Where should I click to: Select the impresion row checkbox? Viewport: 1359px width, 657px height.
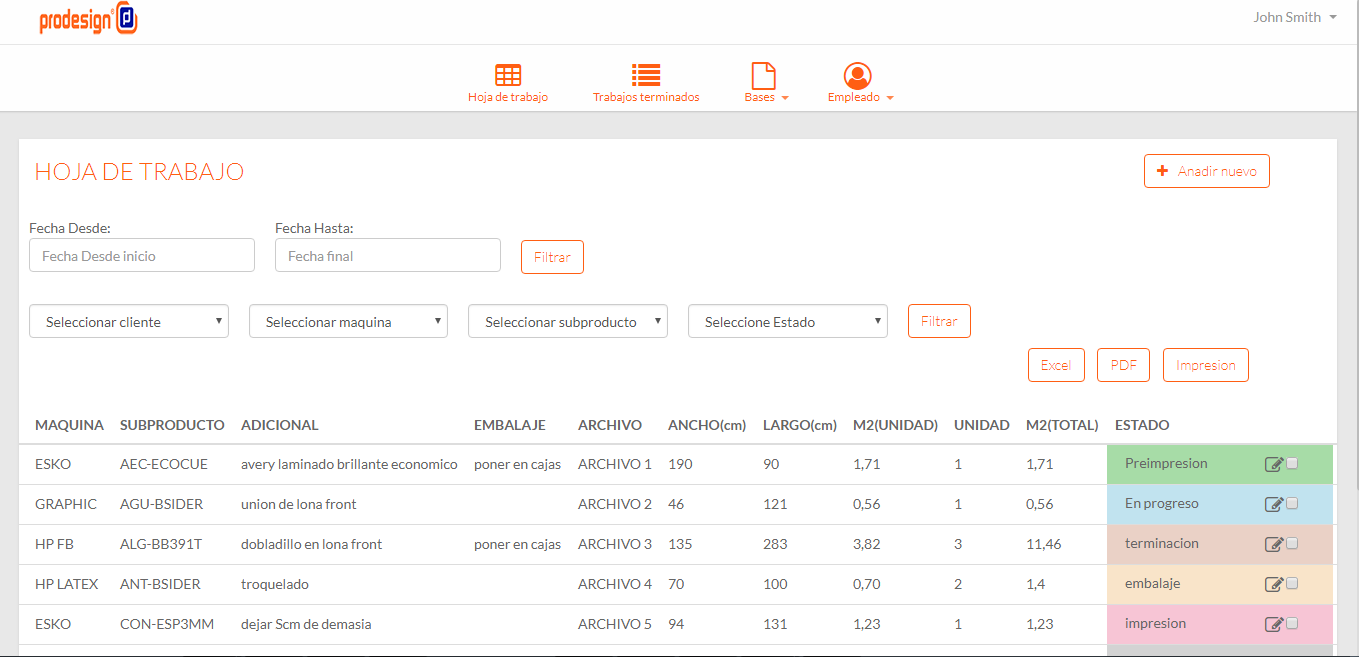click(x=1292, y=623)
